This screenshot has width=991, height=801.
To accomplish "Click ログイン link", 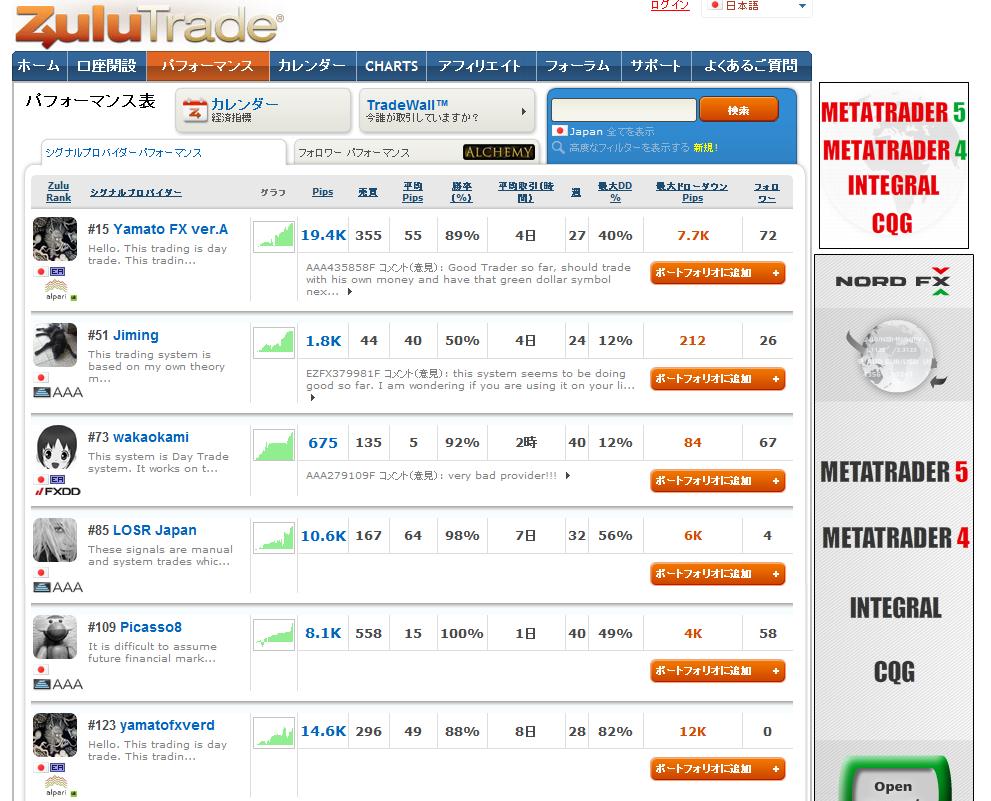I will click(x=670, y=5).
